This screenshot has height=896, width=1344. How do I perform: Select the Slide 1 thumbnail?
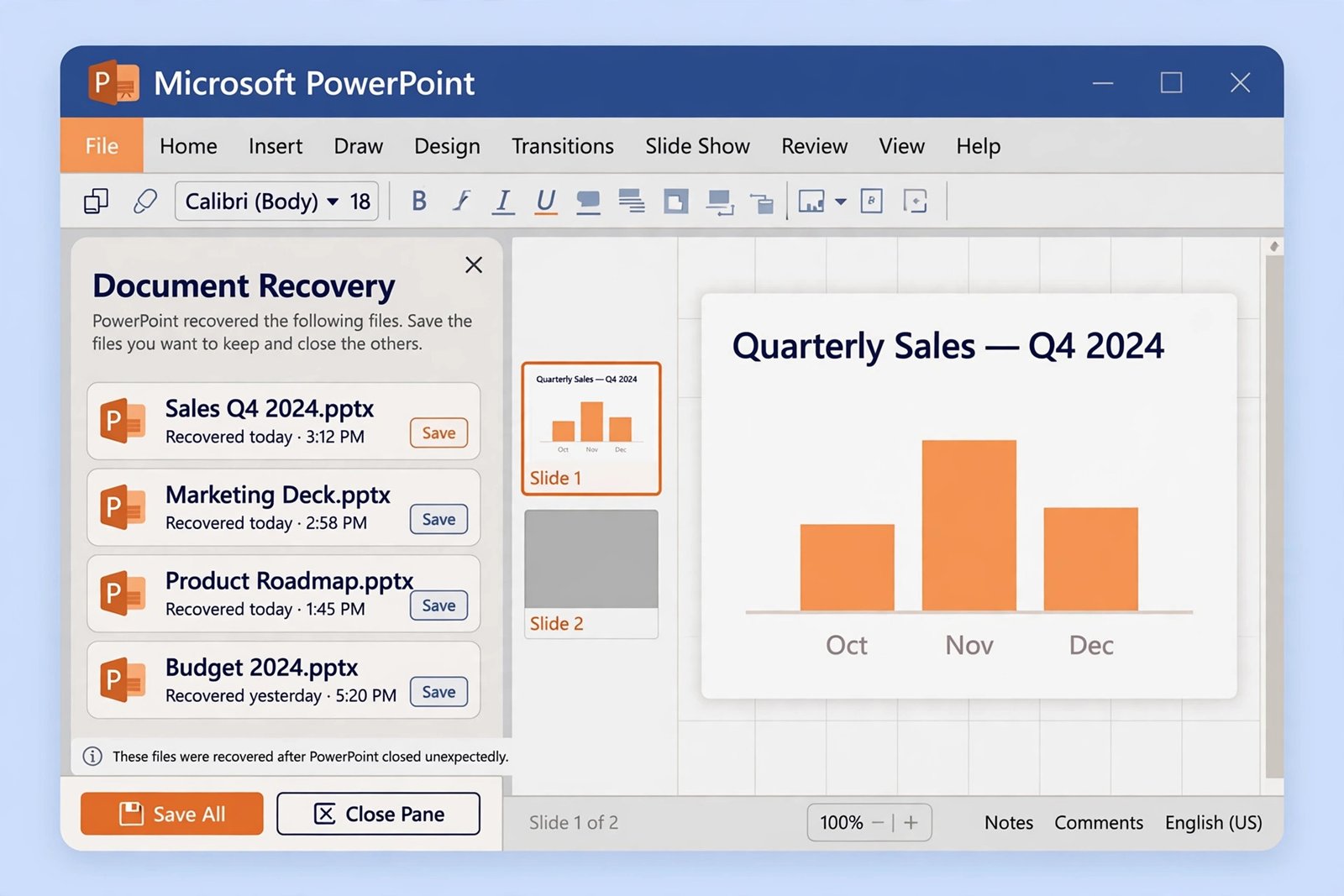[x=591, y=428]
